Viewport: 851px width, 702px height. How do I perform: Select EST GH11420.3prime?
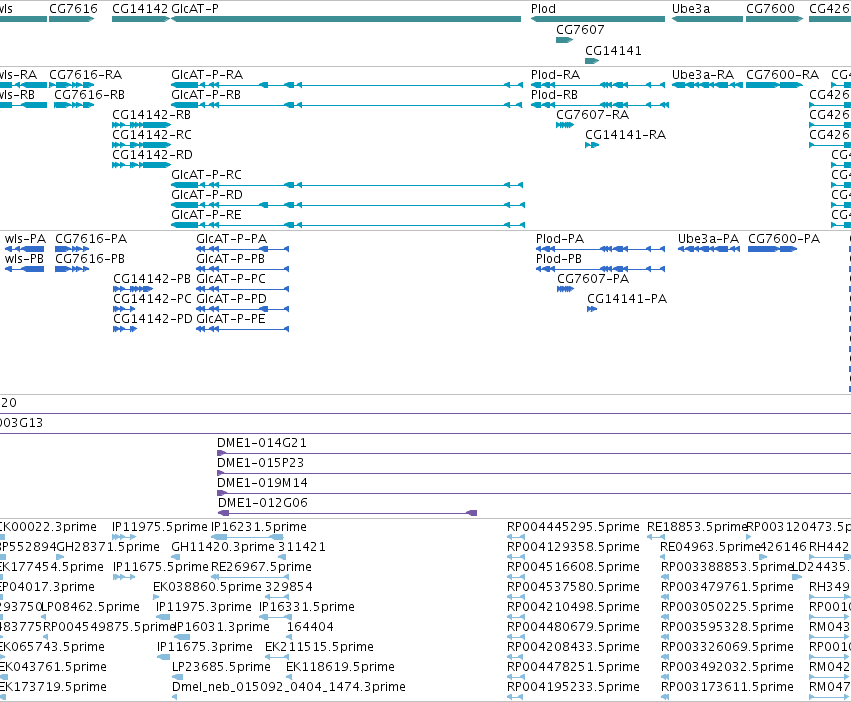pos(223,547)
